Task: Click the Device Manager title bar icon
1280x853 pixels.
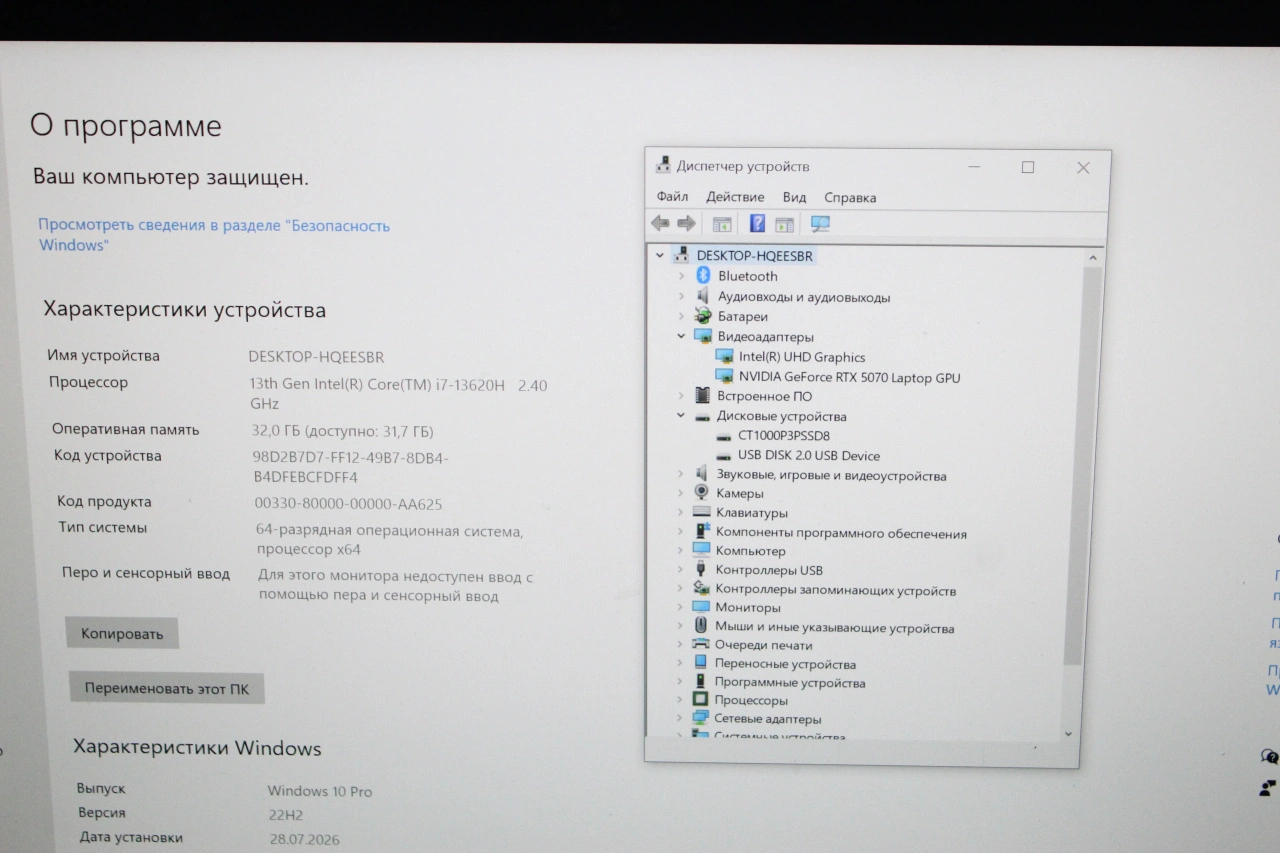Action: [663, 166]
